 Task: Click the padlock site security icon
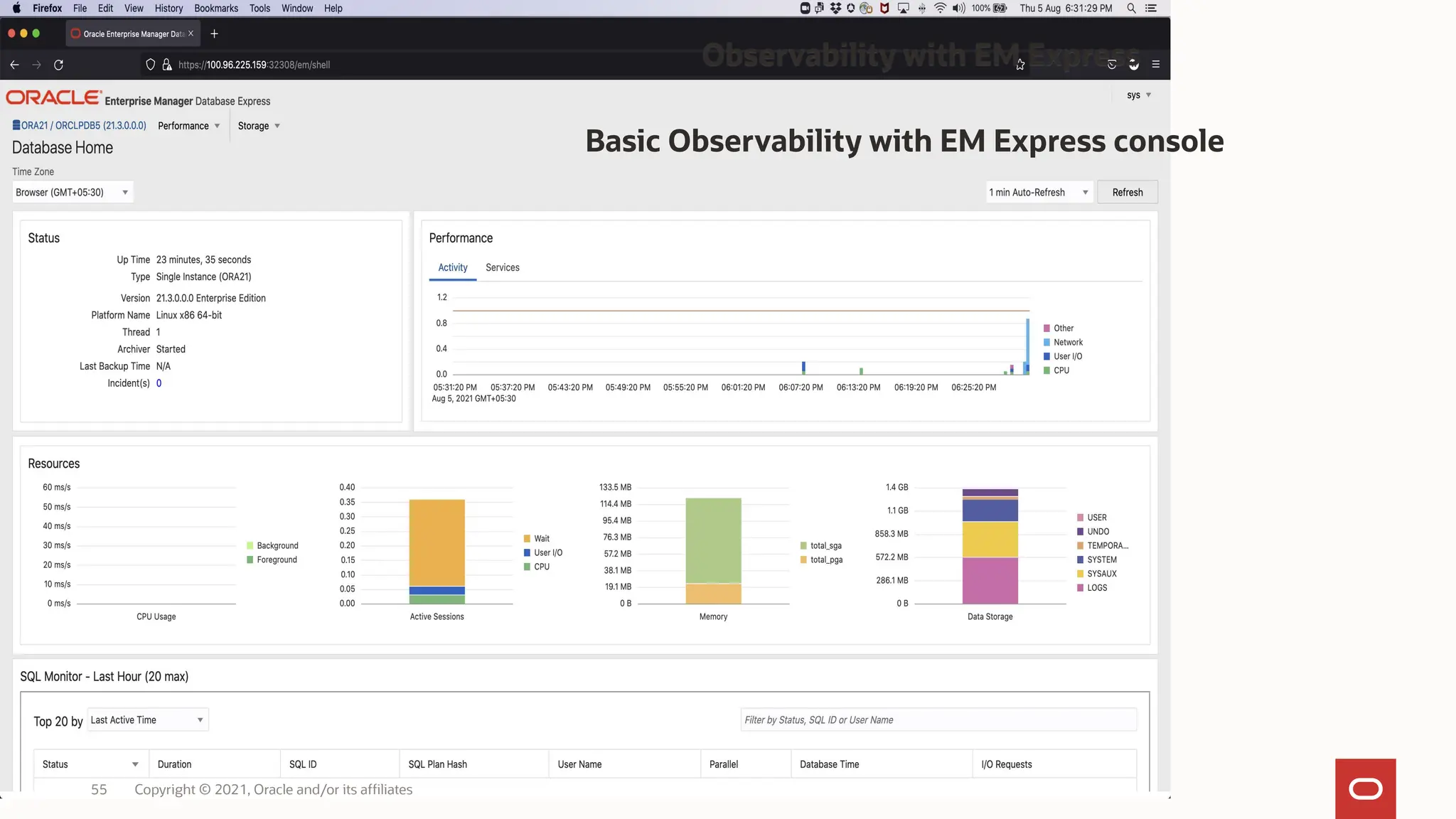pos(167,65)
